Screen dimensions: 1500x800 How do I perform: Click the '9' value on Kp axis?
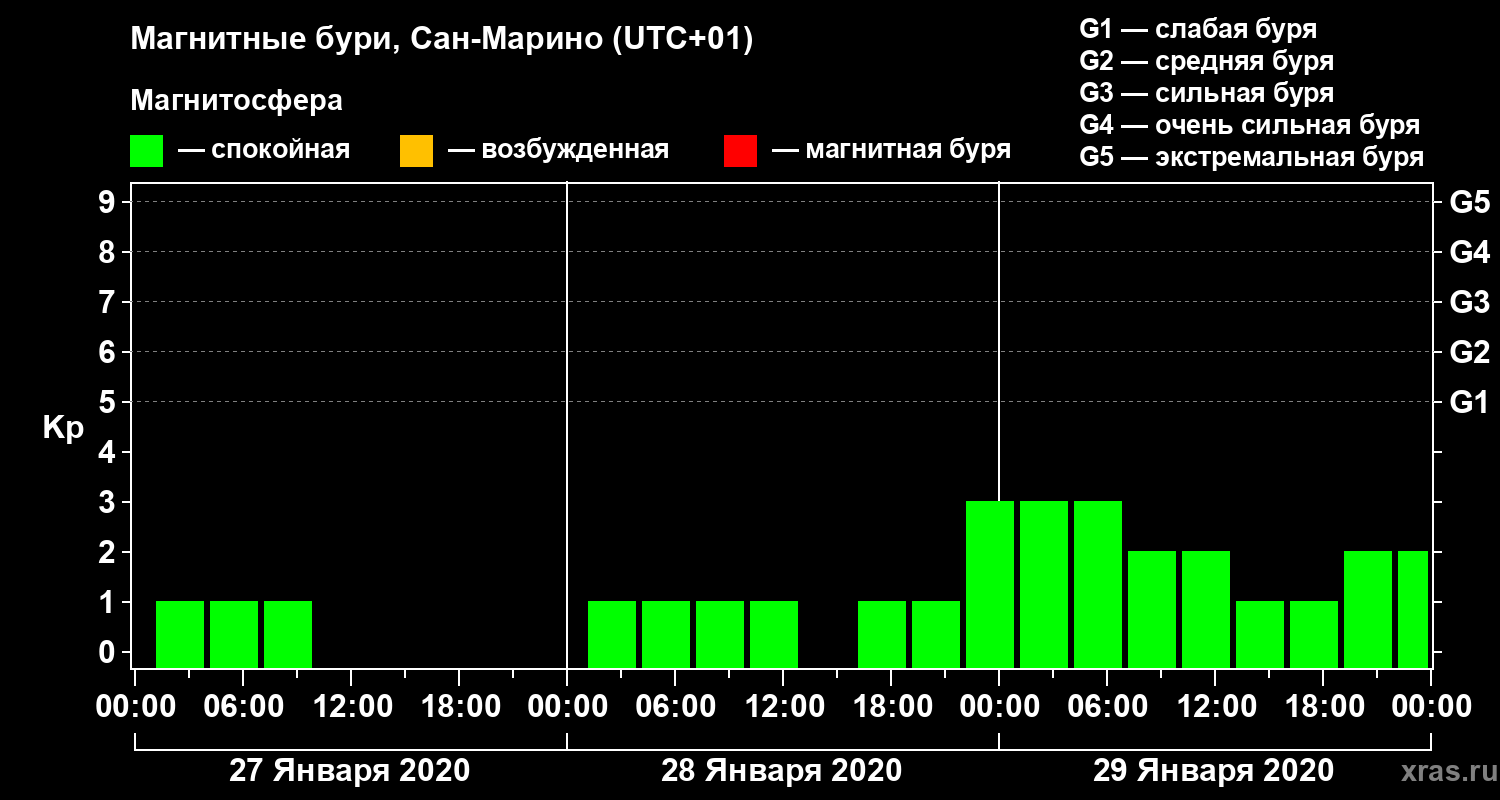point(109,202)
